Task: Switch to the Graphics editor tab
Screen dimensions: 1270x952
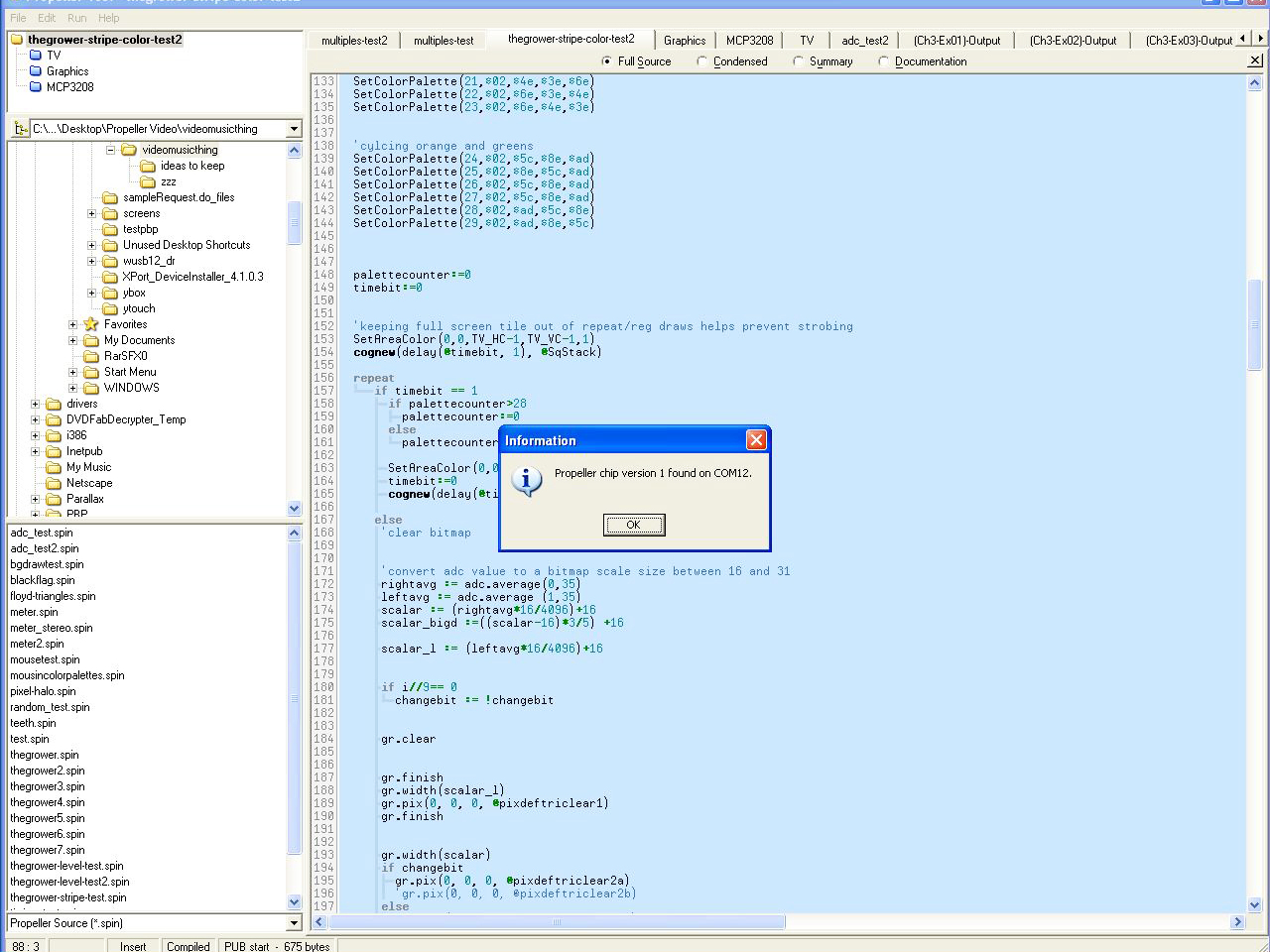Action: click(x=685, y=41)
